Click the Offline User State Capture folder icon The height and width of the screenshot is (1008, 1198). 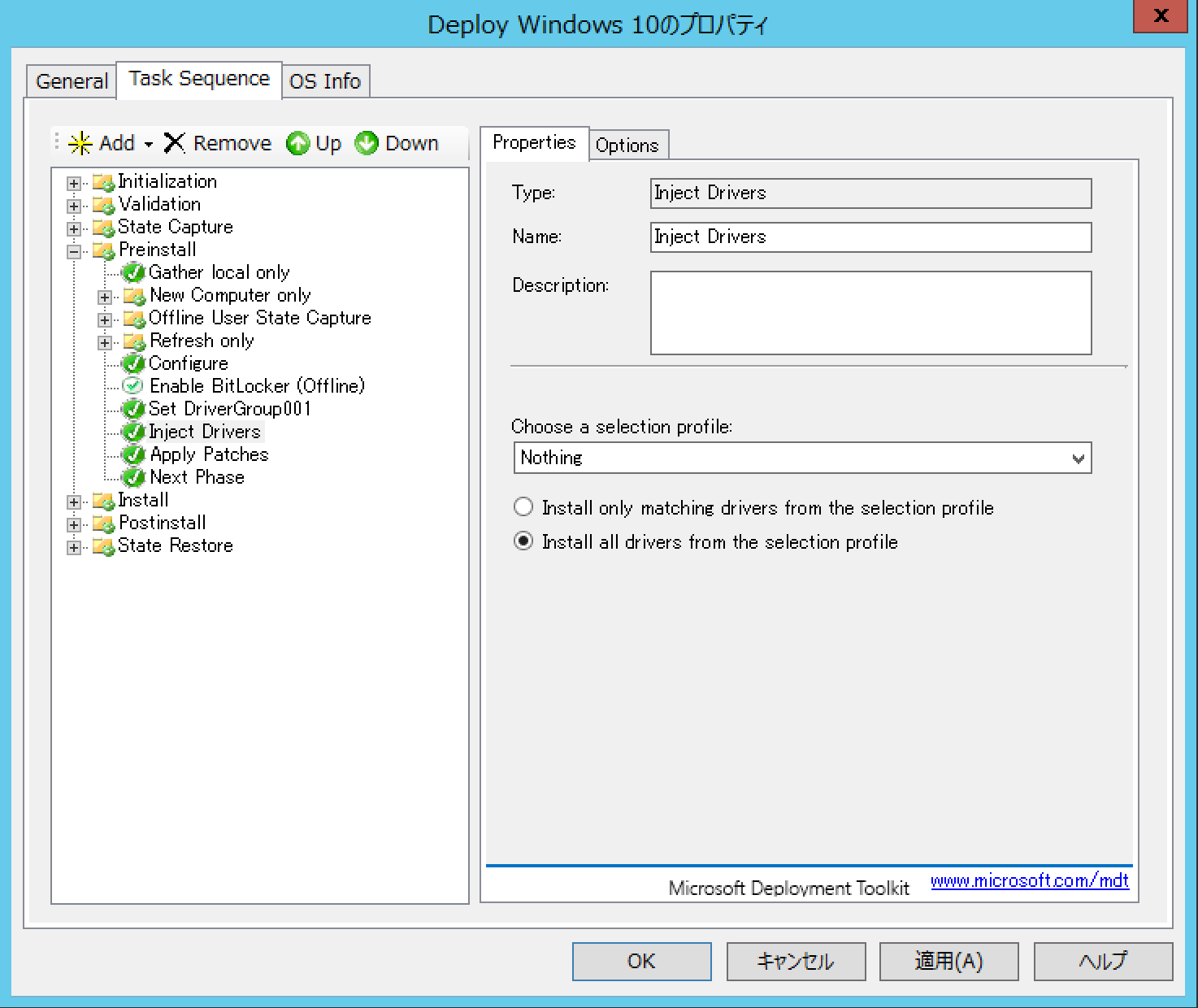coord(134,319)
